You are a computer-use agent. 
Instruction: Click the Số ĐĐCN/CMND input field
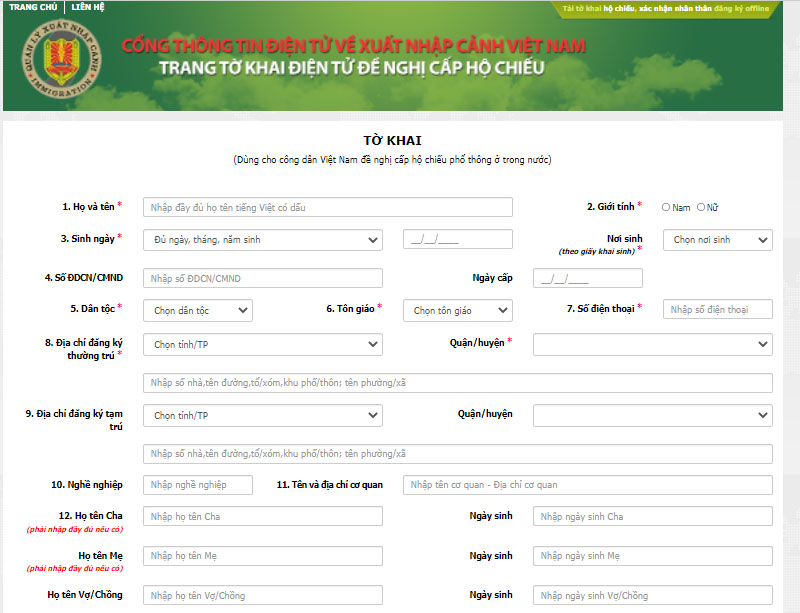pyautogui.click(x=262, y=277)
